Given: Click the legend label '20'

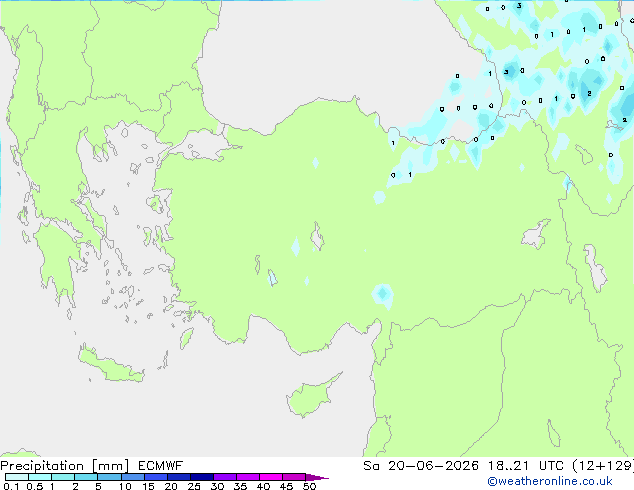Looking at the screenshot, I should coord(171,486).
